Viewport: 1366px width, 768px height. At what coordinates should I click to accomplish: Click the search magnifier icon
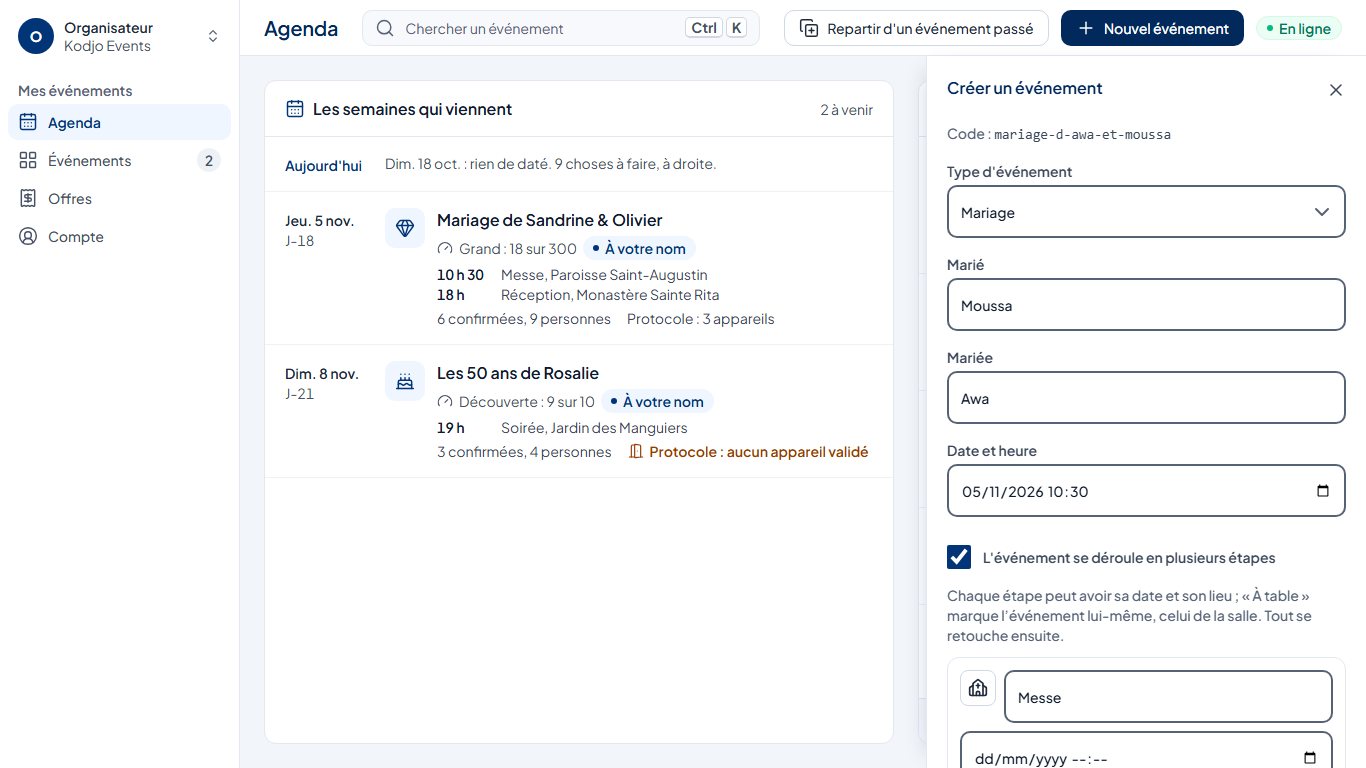coord(385,28)
